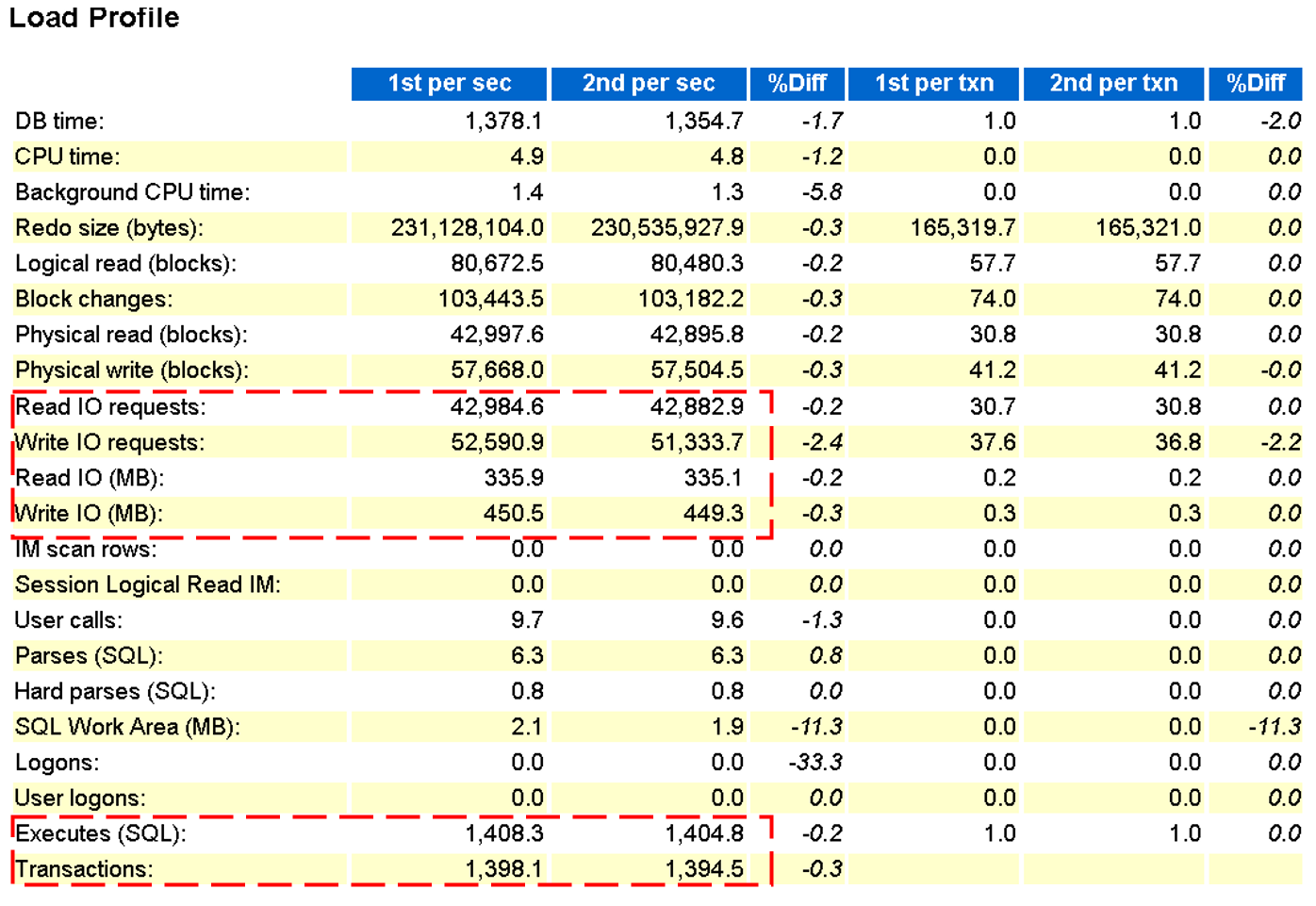
Task: Select the DB time value 1,354.7
Action: (x=703, y=122)
